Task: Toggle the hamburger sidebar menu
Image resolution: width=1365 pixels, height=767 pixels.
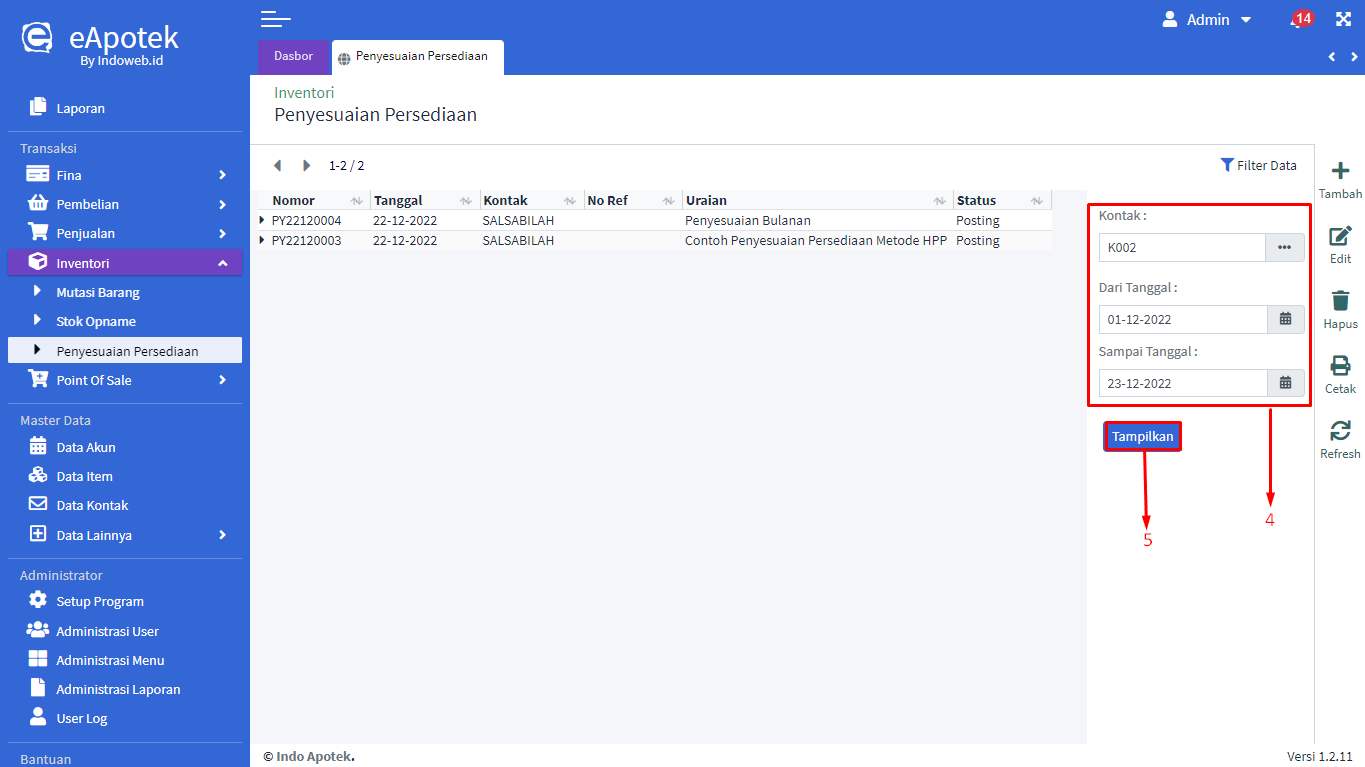Action: pyautogui.click(x=275, y=19)
